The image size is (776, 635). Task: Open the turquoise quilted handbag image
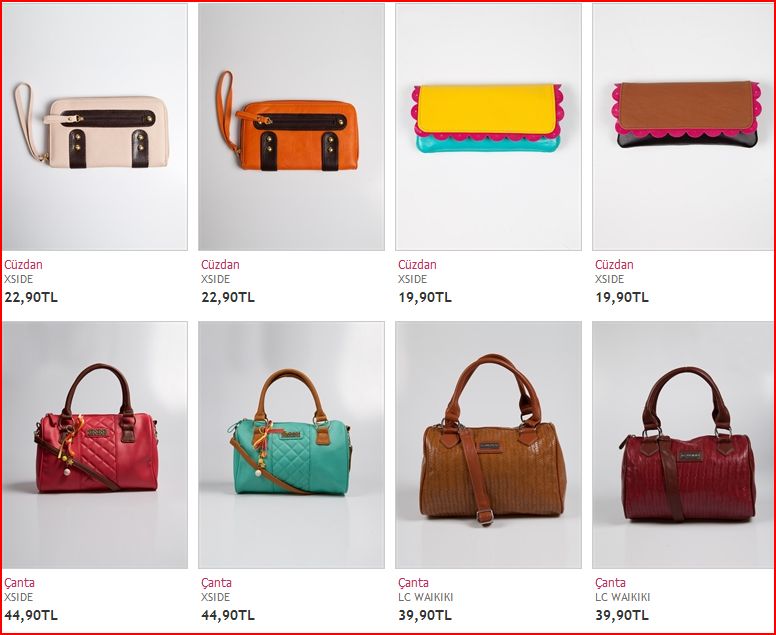291,445
